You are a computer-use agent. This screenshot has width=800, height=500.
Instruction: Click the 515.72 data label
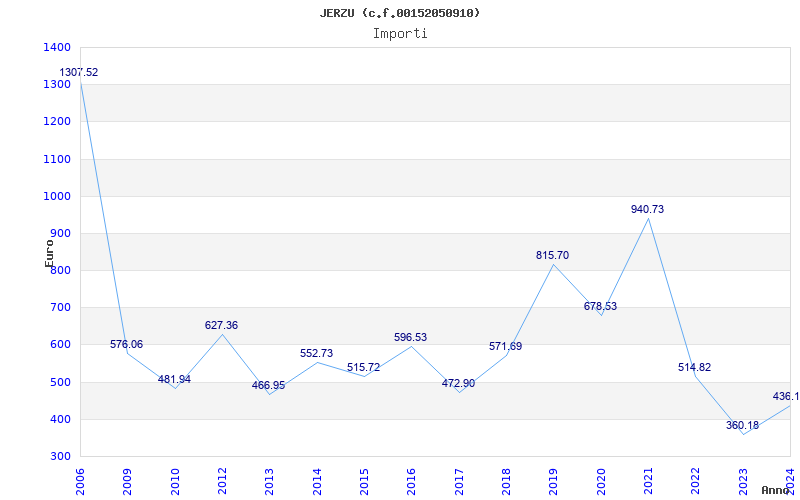click(363, 367)
